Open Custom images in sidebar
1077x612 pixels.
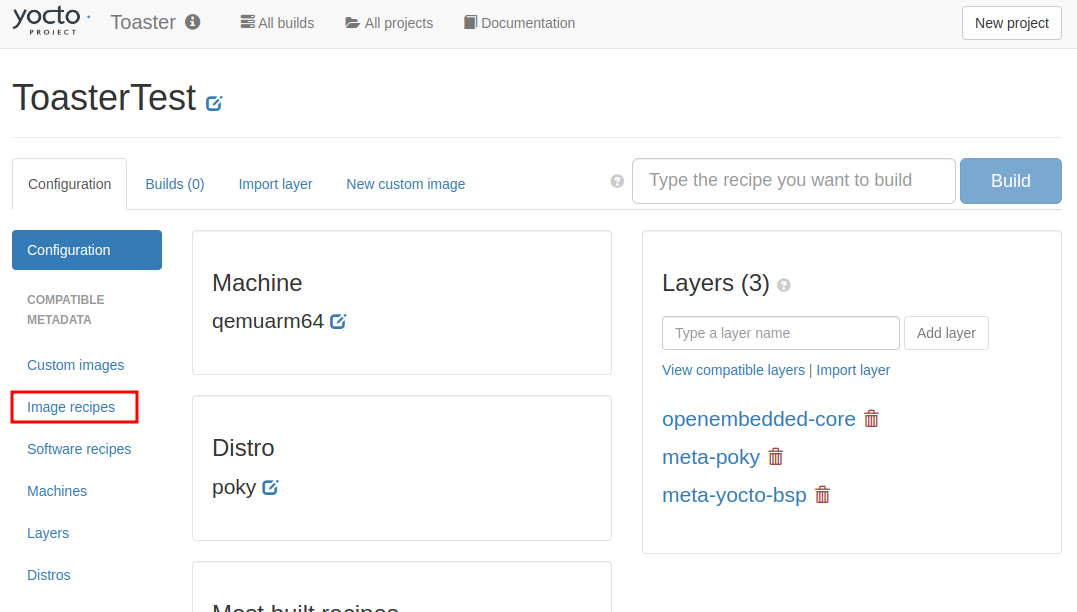(x=76, y=365)
